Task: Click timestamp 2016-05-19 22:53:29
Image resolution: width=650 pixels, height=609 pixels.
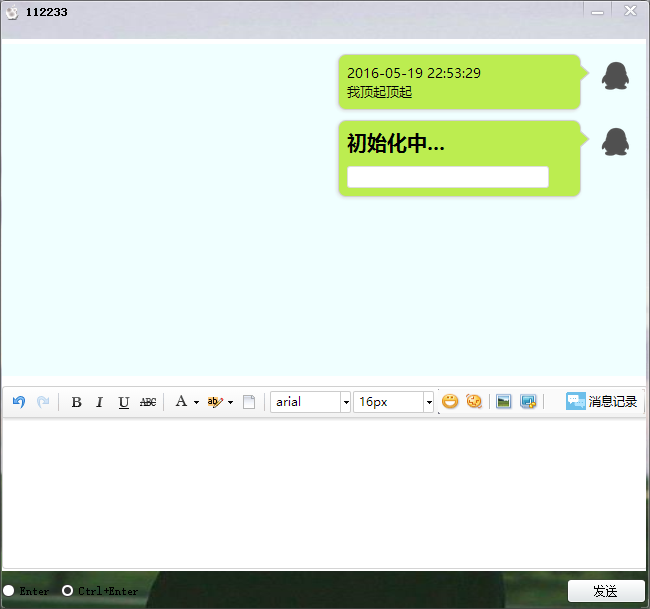Action: (414, 73)
